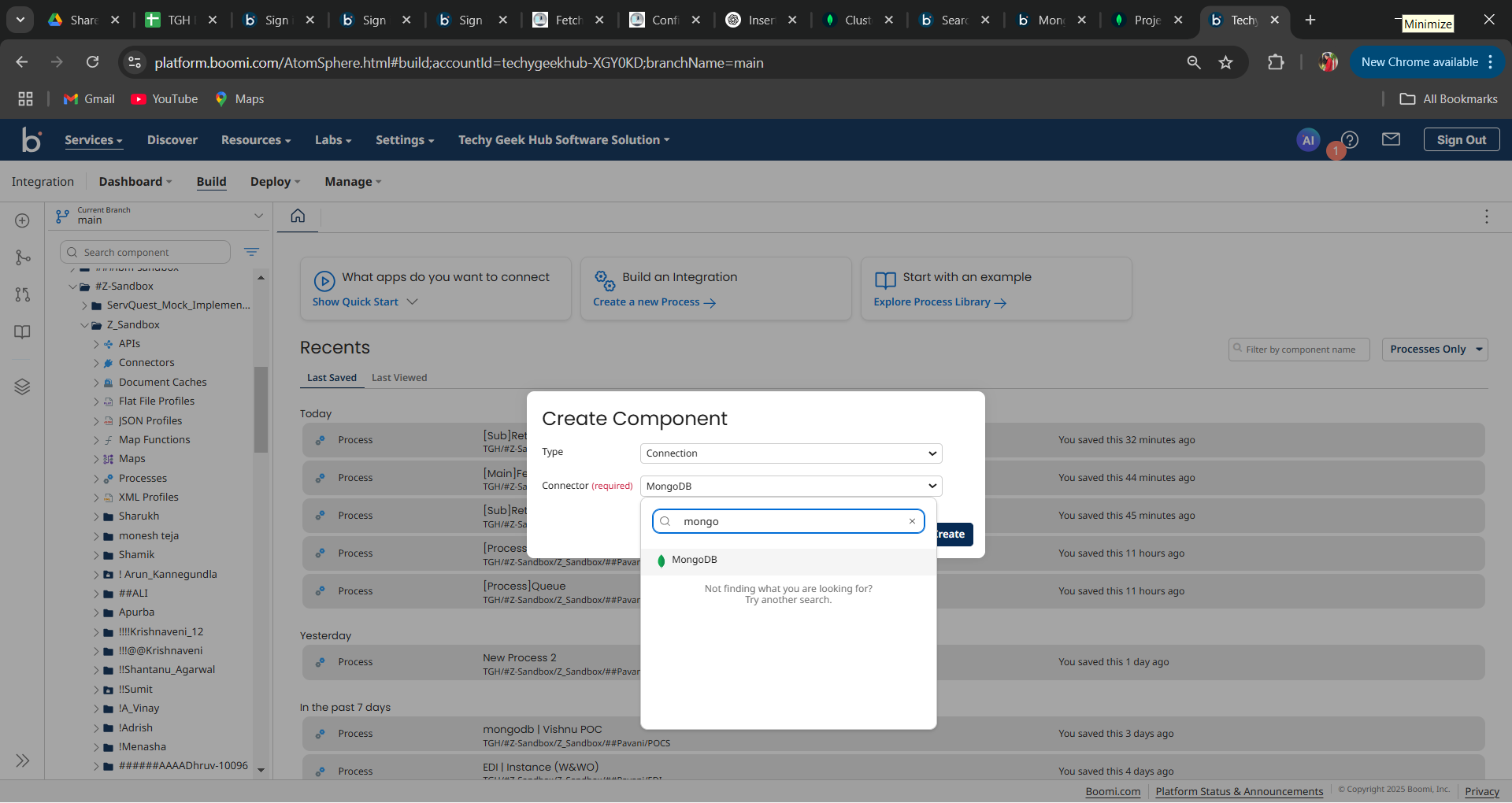
Task: Click the component filter icon
Action: pyautogui.click(x=251, y=252)
